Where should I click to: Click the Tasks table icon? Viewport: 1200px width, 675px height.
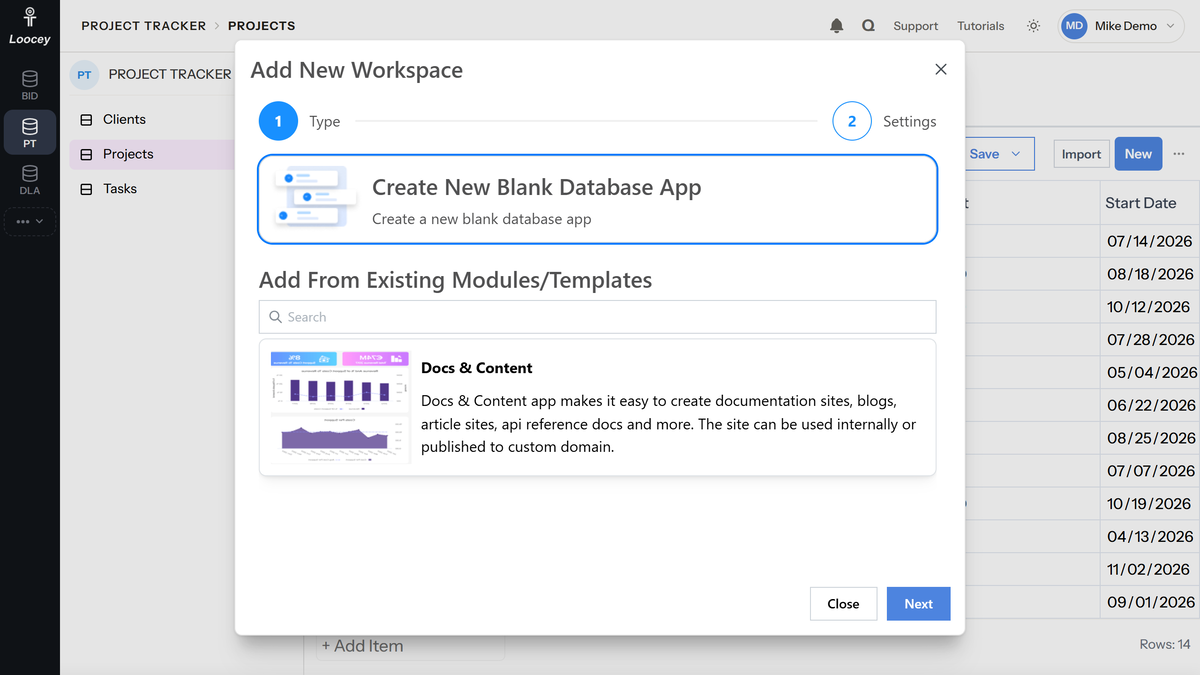pyautogui.click(x=86, y=189)
